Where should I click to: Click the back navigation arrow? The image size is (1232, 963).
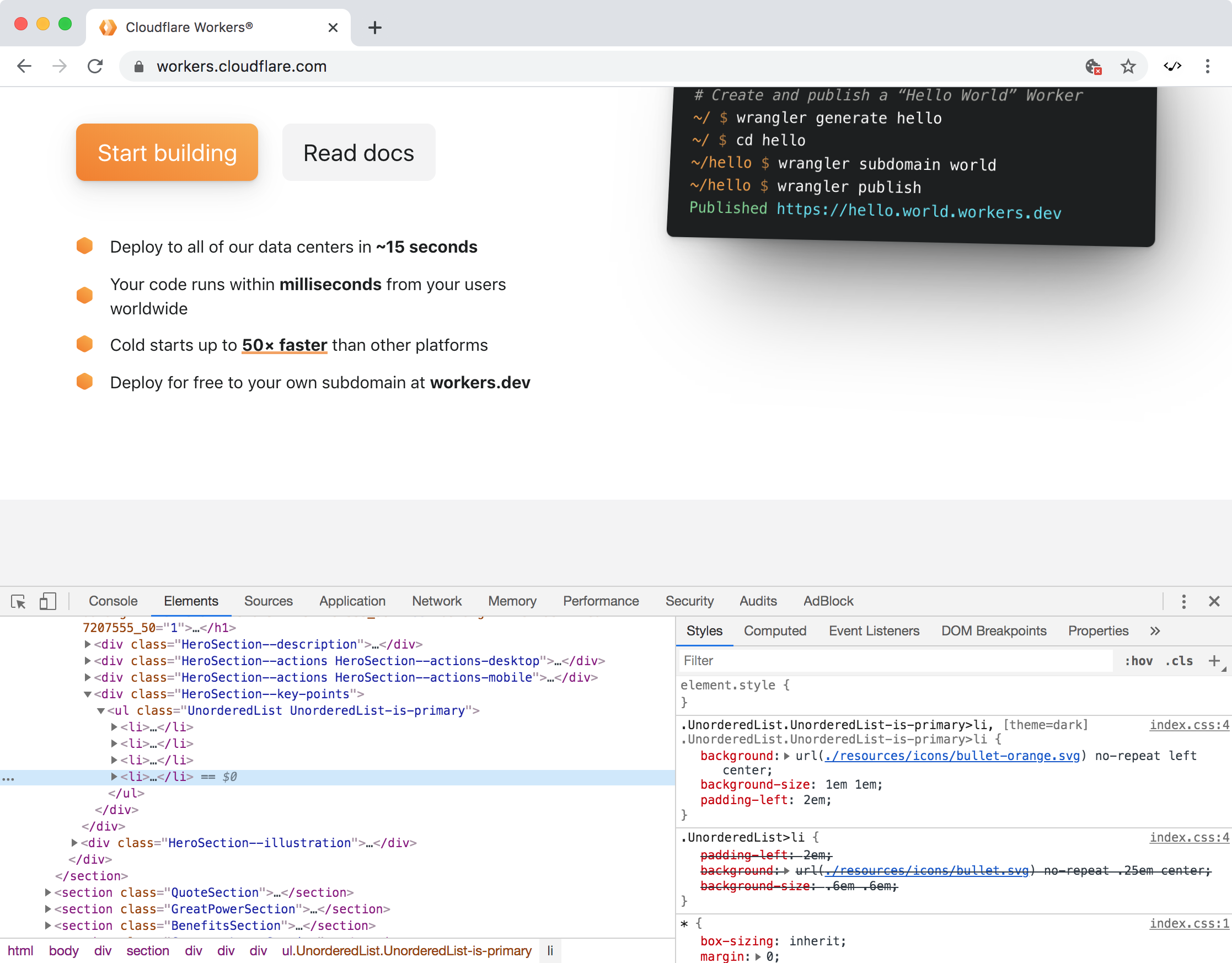point(24,66)
